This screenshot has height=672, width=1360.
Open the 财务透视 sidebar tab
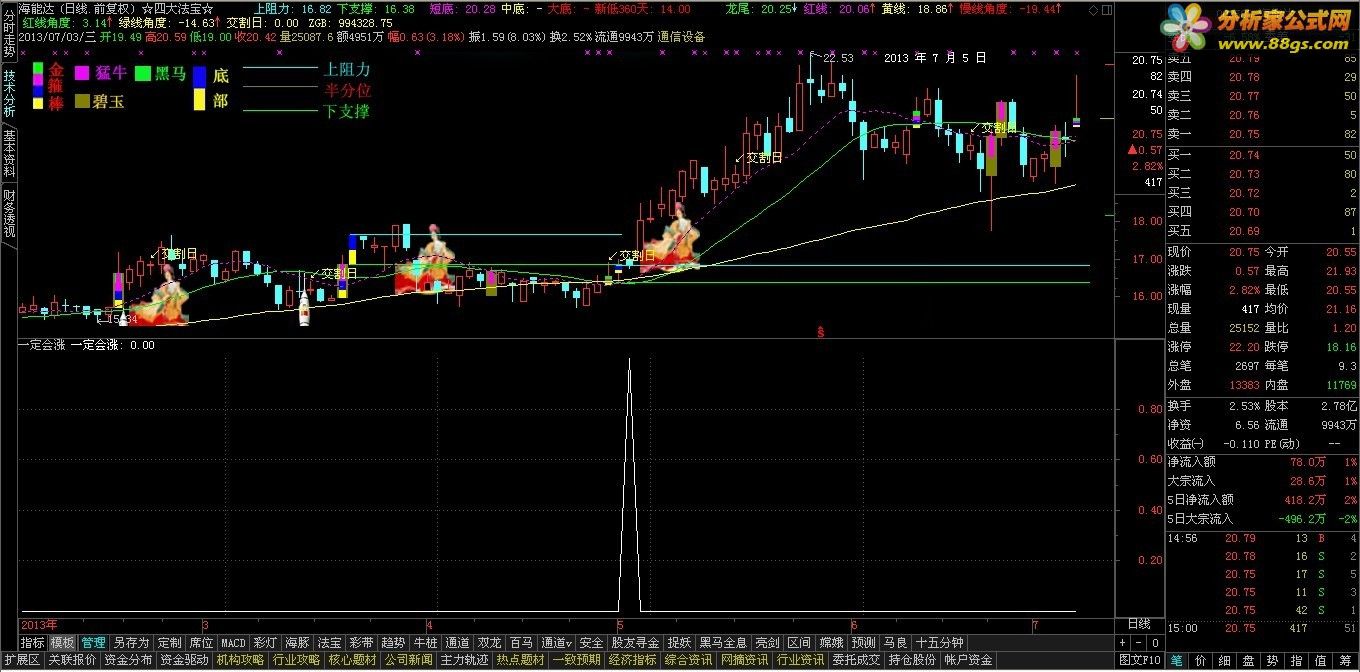[8, 213]
